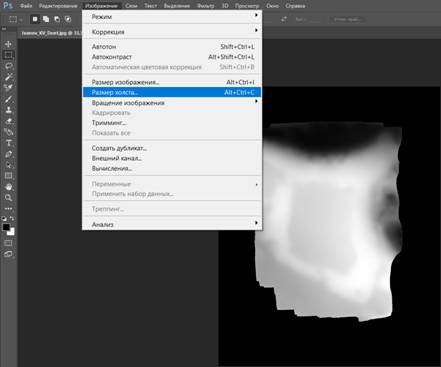Viewport: 441px width, 367px height.
Task: Choose New selection mode in options bar
Action: 35,19
